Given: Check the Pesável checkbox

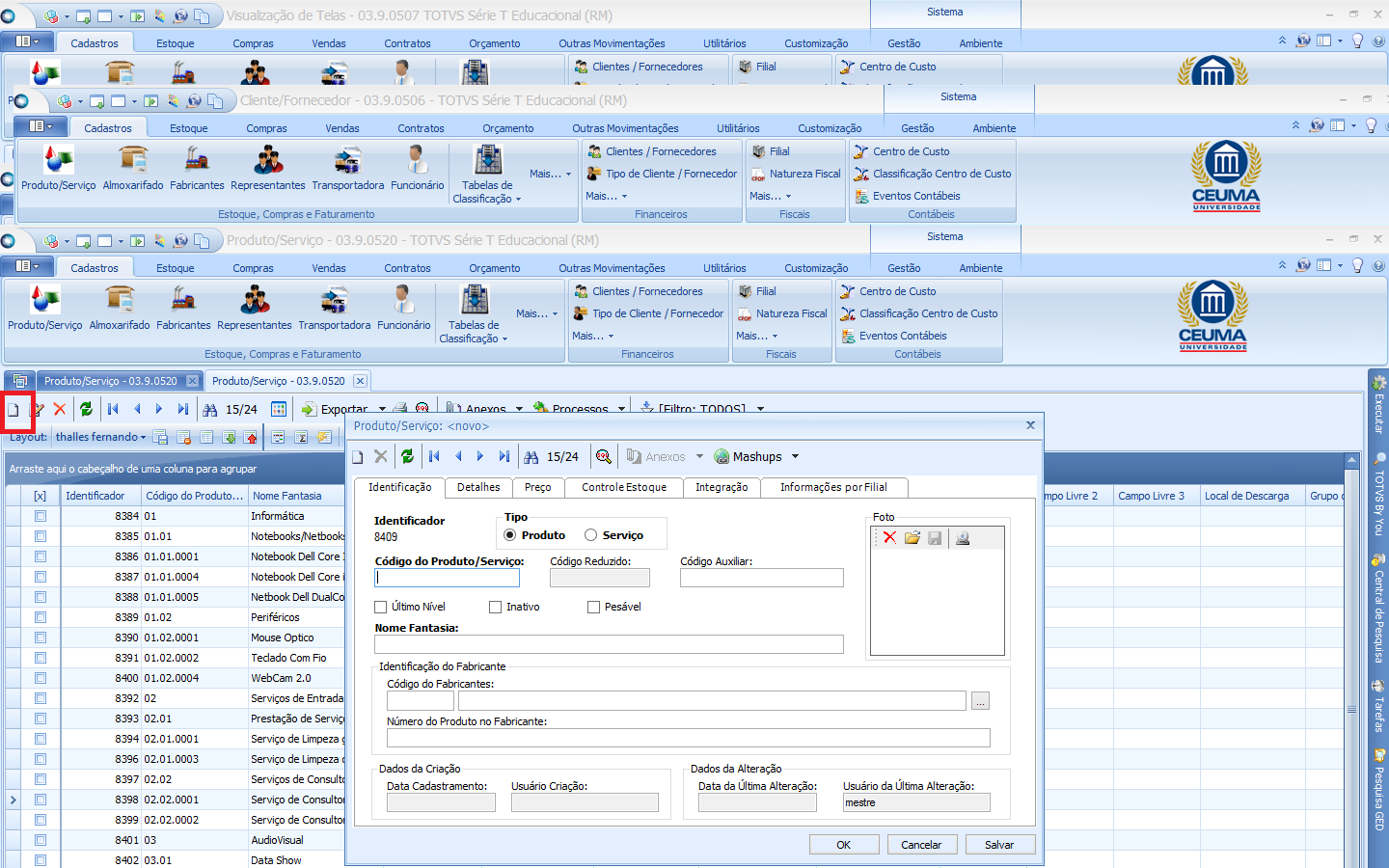Looking at the screenshot, I should tap(594, 607).
